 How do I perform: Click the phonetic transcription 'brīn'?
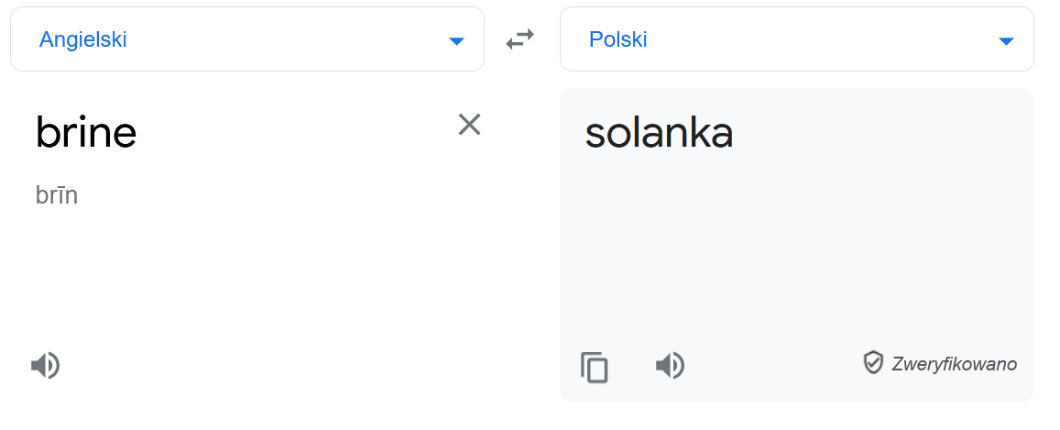(56, 195)
